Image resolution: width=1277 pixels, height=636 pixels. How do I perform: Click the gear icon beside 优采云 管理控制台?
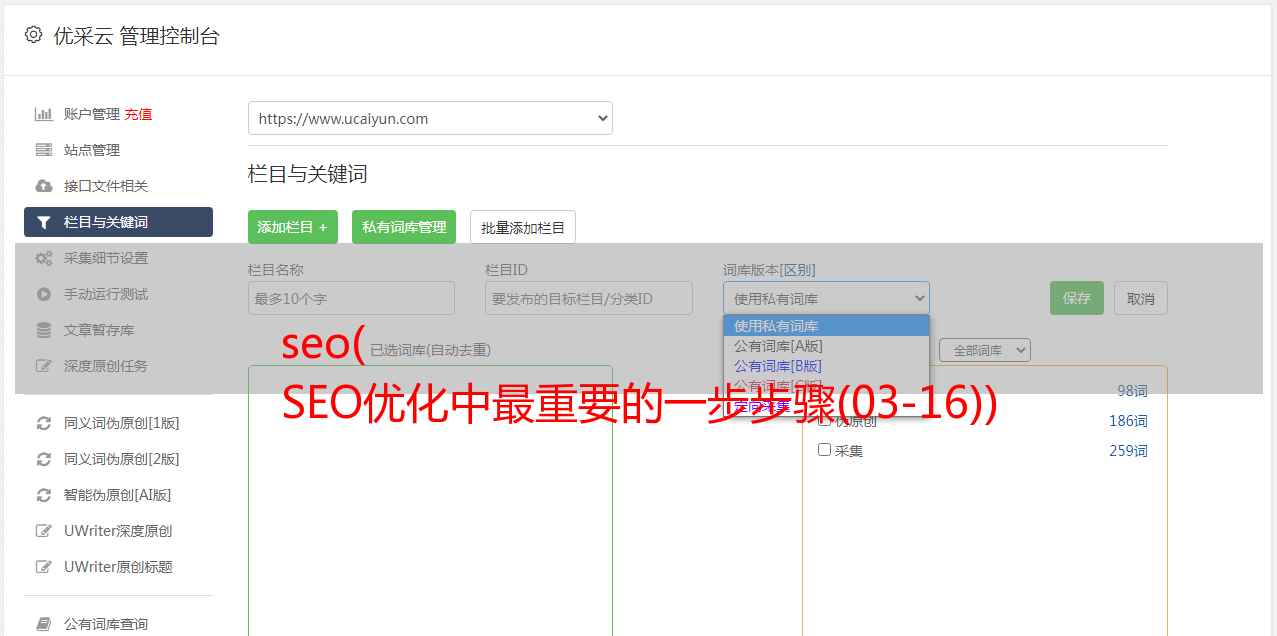33,35
